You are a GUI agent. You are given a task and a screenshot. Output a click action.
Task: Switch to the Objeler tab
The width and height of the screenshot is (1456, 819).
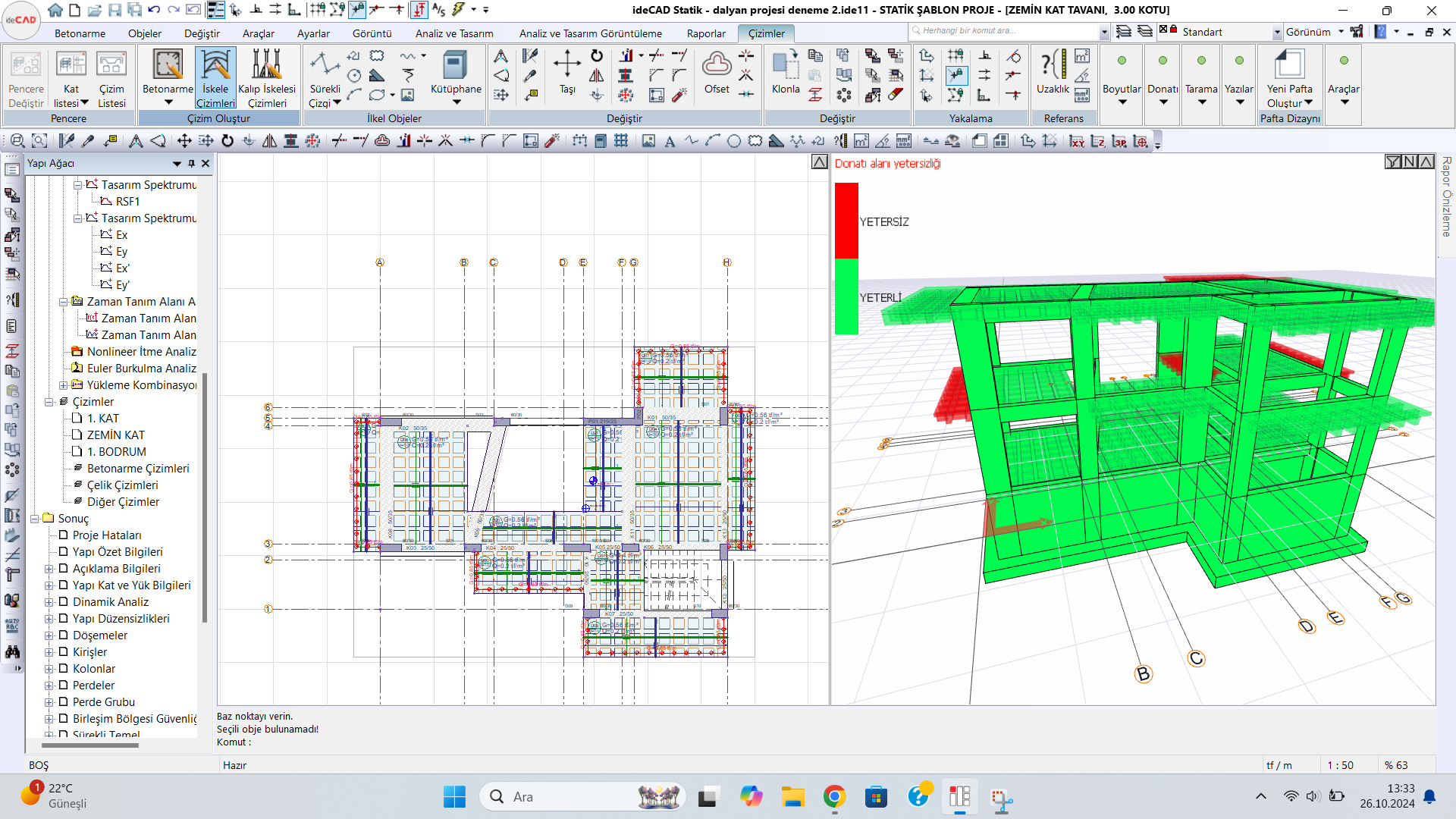(x=144, y=33)
